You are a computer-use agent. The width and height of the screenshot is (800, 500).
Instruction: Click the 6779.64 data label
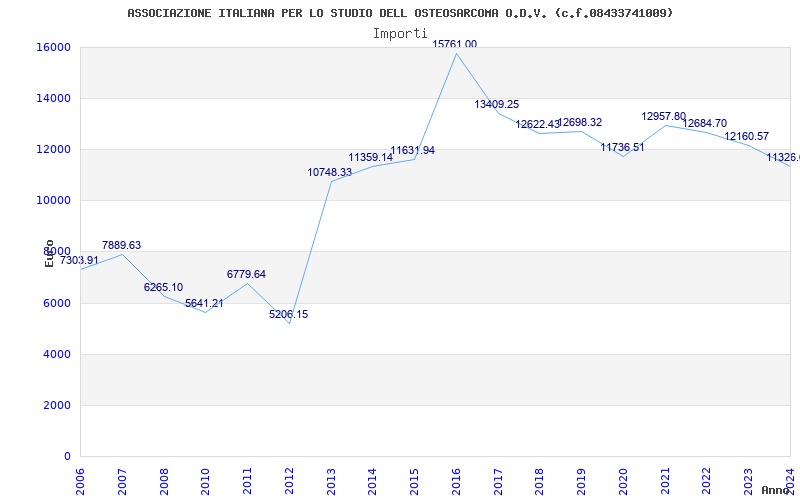pos(246,274)
